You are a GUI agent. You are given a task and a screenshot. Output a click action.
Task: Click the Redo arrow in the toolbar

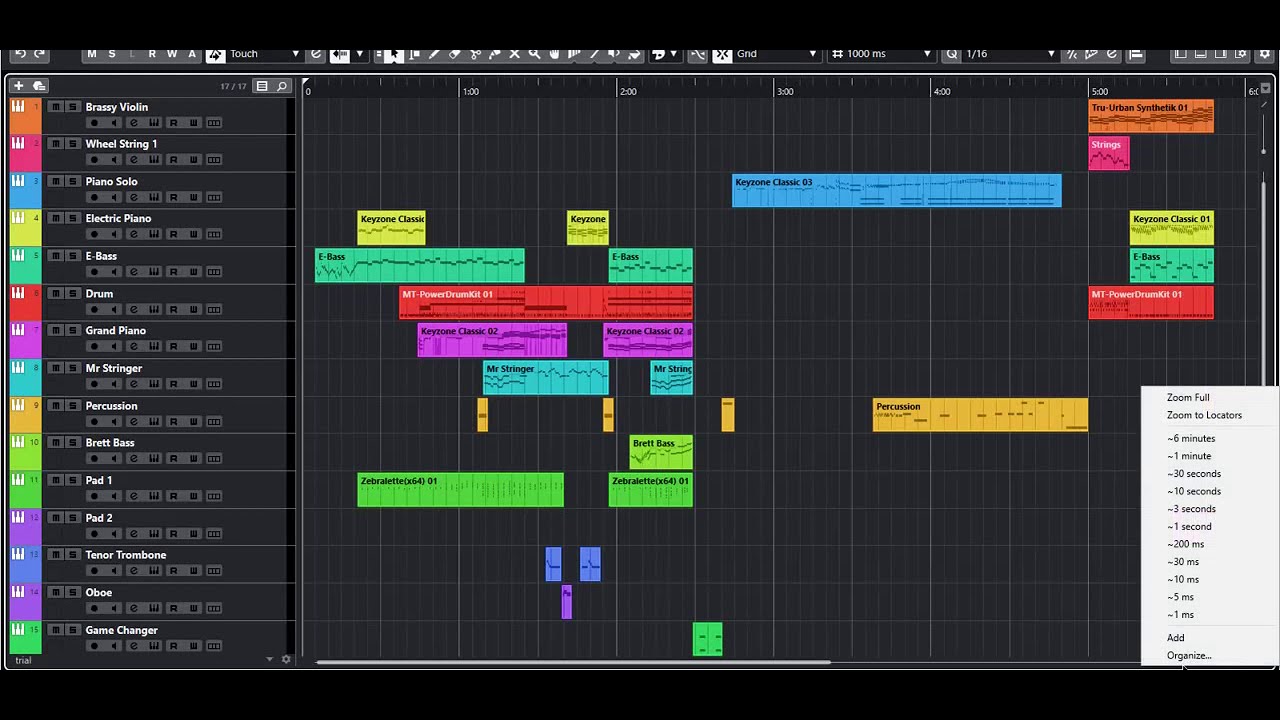click(40, 54)
